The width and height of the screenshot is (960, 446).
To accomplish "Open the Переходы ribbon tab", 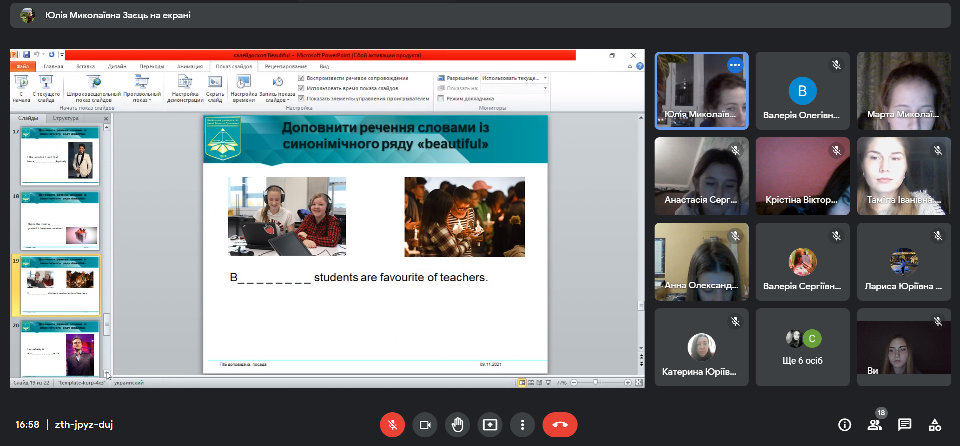I will pos(152,66).
